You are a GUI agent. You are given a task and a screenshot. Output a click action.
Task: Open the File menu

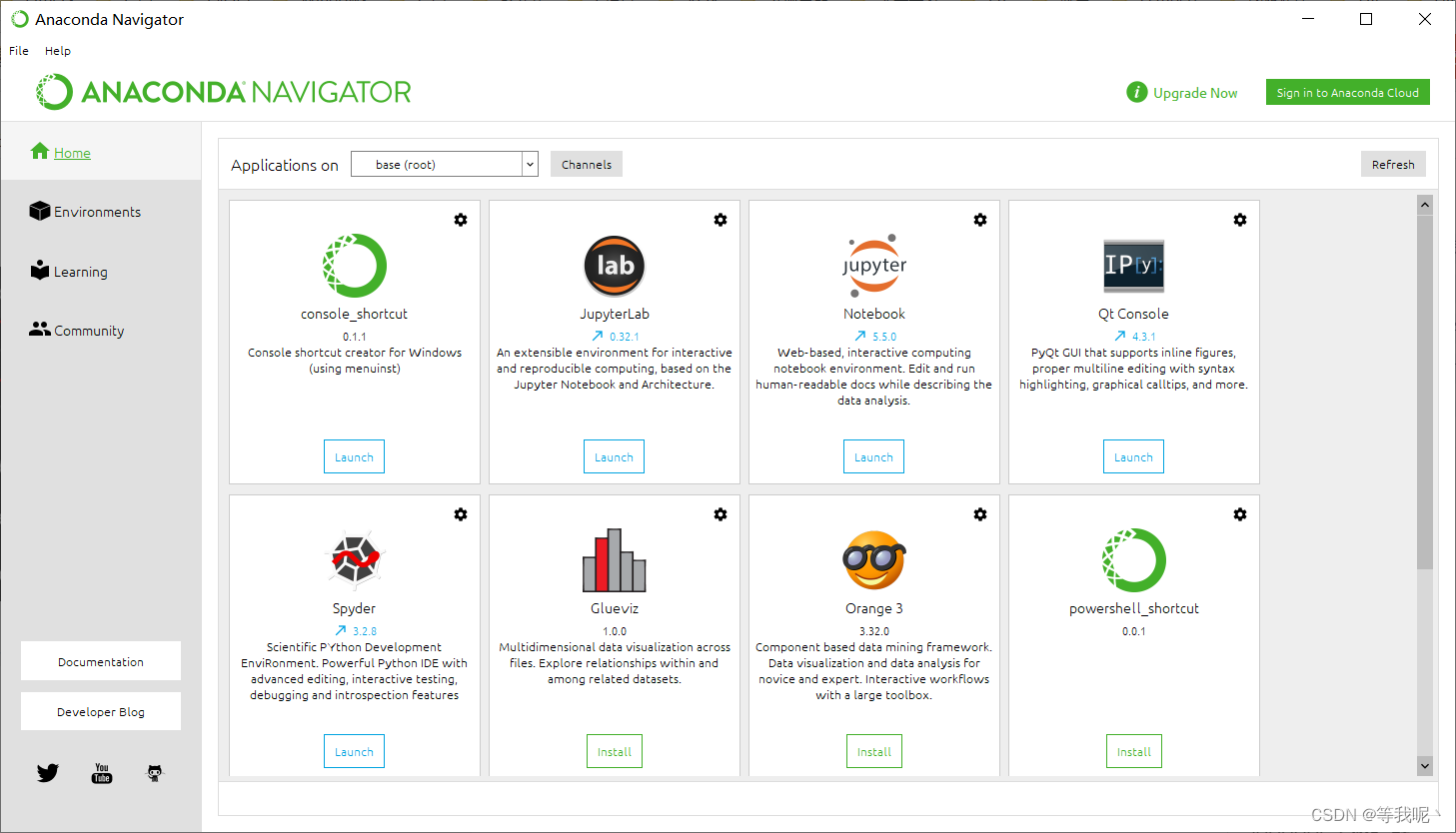click(x=19, y=51)
